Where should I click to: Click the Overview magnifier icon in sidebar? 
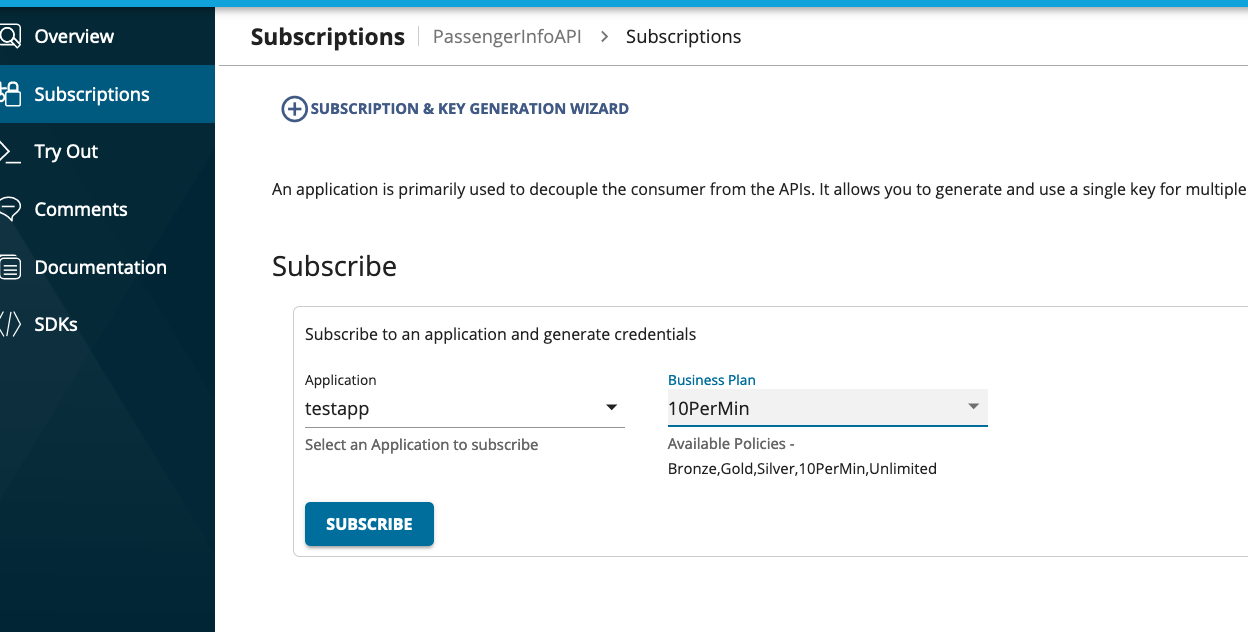pyautogui.click(x=10, y=37)
